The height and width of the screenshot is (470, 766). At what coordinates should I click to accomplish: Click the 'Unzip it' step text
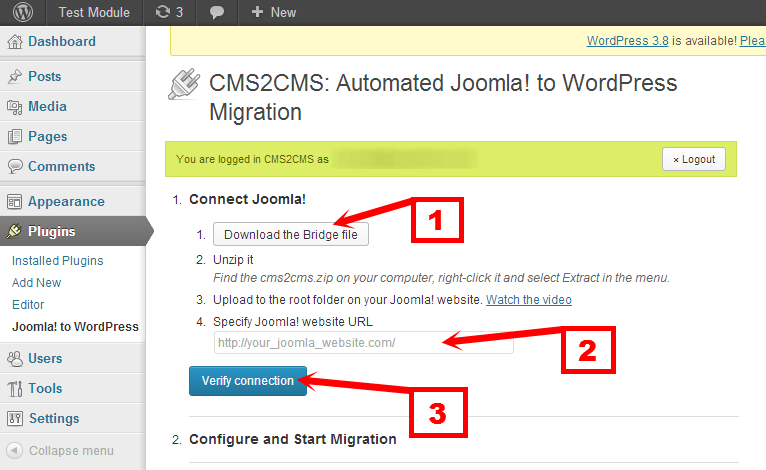click(233, 259)
